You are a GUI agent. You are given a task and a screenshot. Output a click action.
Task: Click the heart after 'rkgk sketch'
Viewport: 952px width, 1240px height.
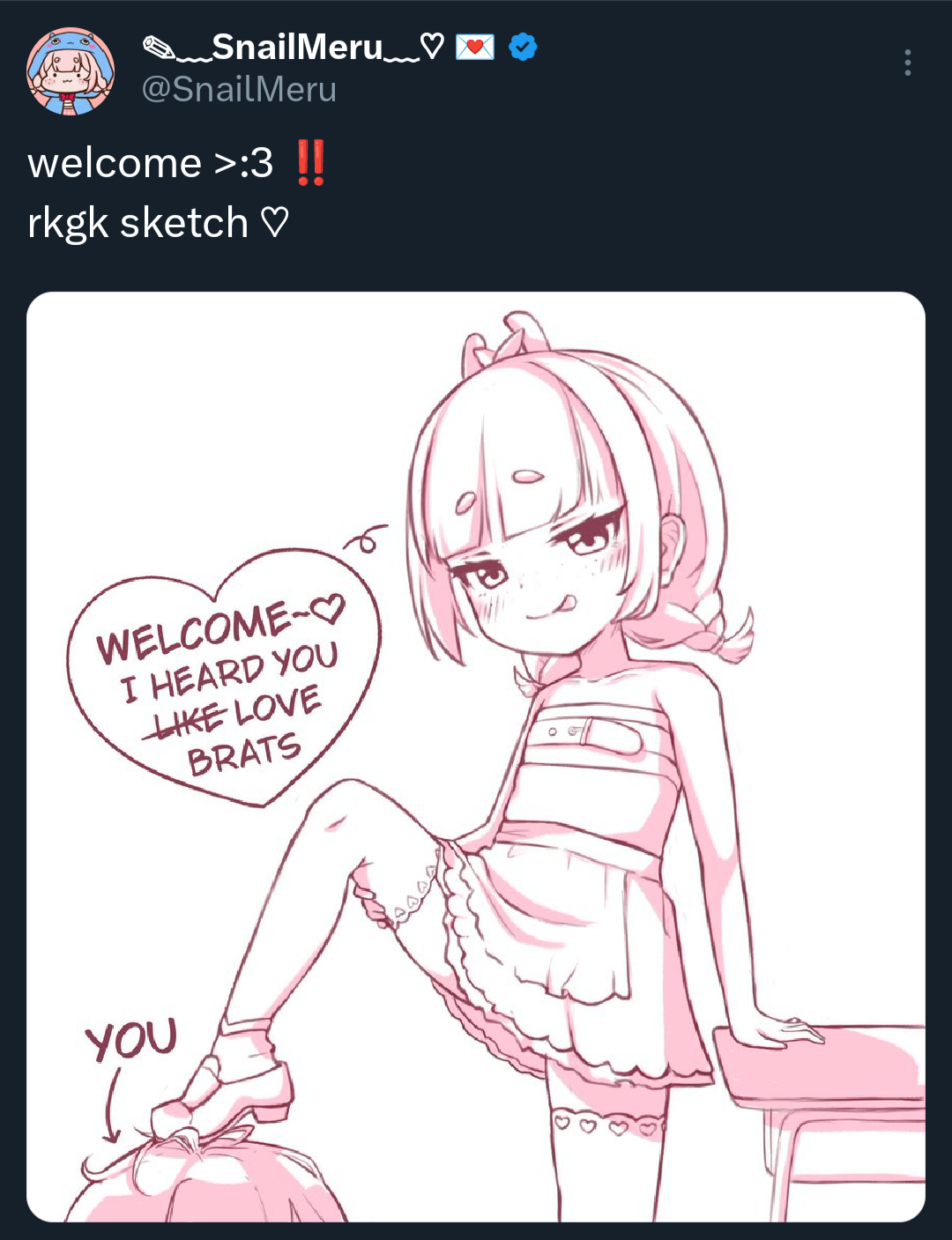(275, 222)
